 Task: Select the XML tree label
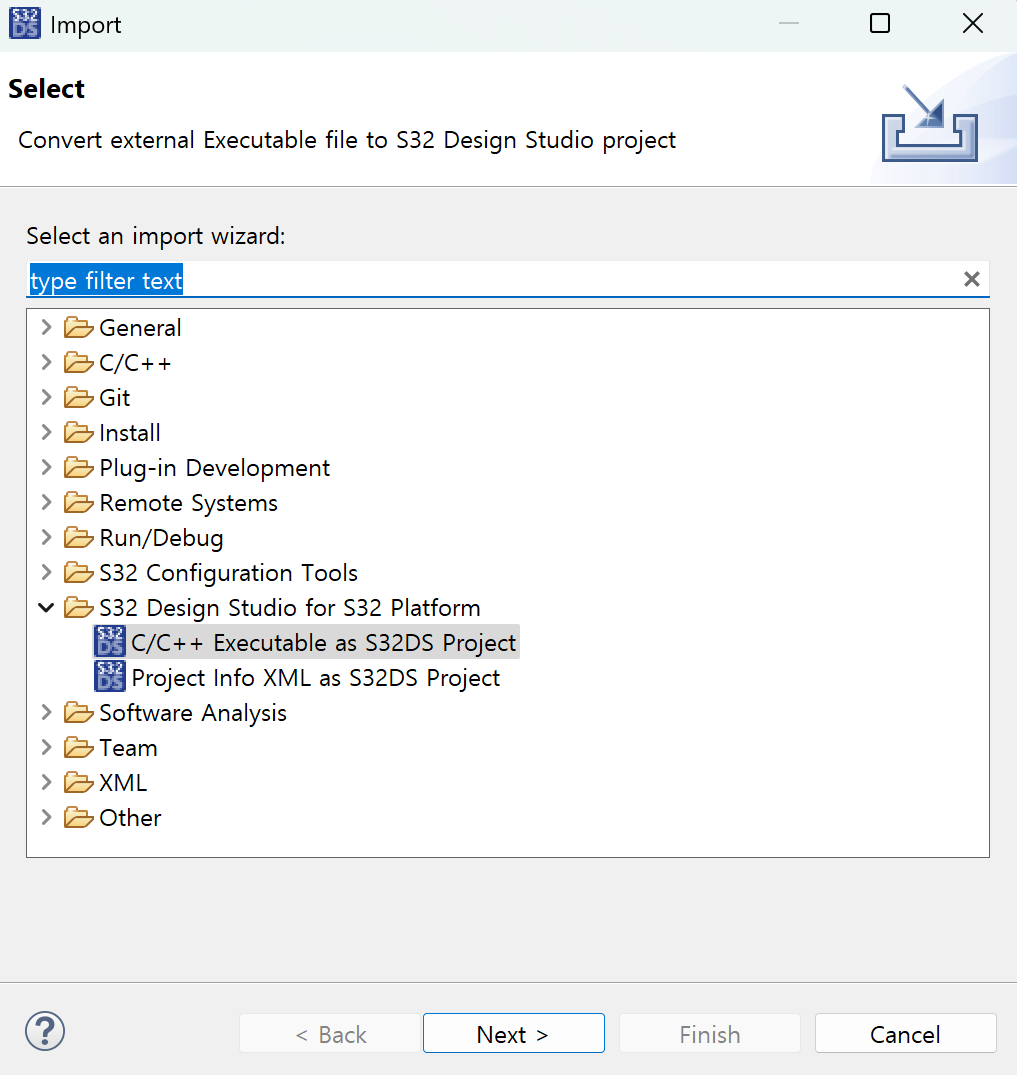pos(123,782)
